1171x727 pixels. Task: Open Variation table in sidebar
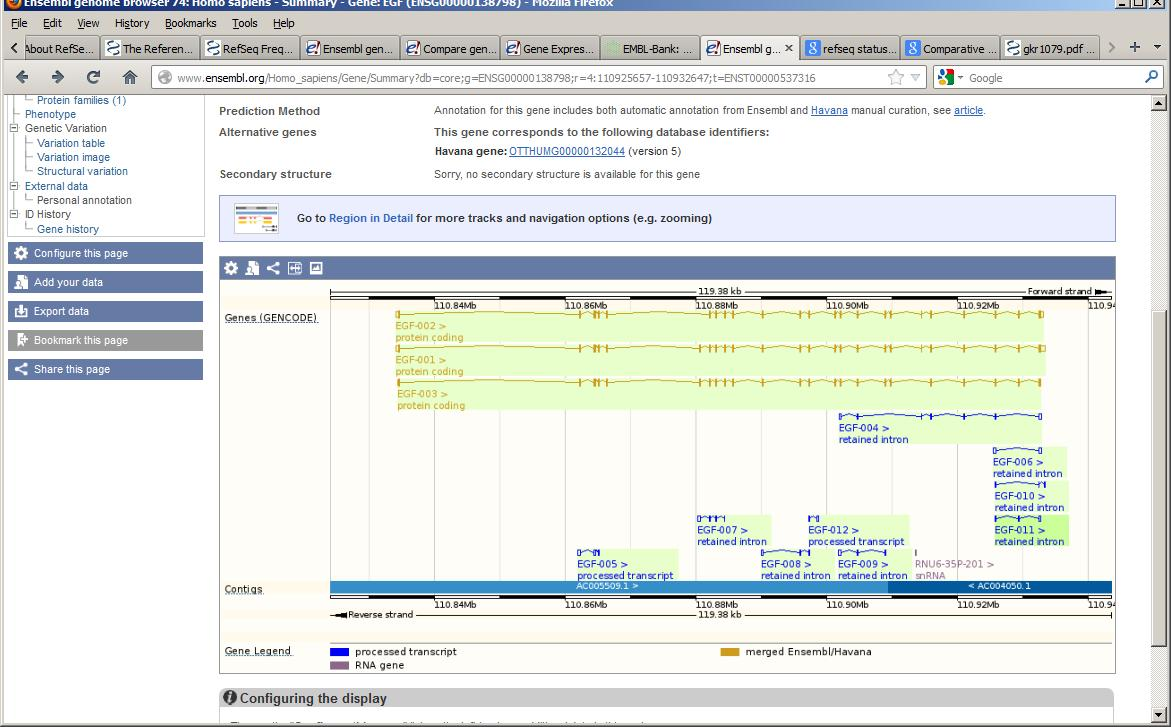click(x=71, y=143)
